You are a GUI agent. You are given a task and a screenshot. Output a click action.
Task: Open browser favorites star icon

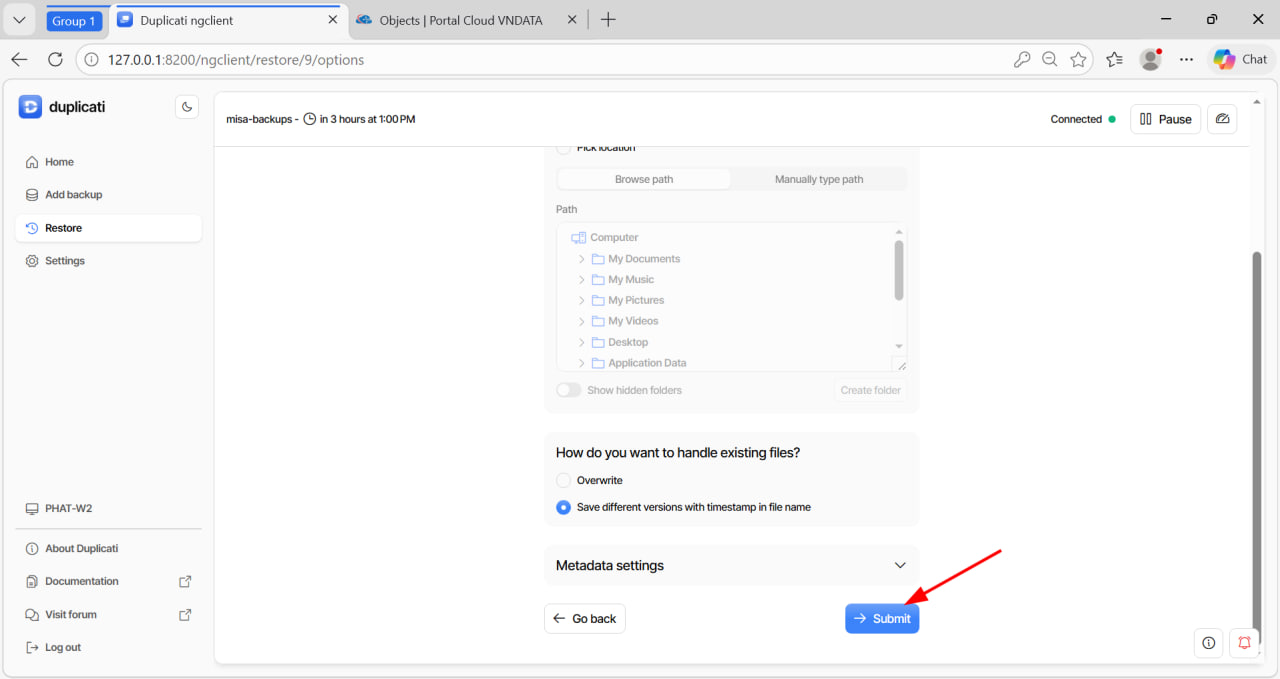tap(1078, 60)
